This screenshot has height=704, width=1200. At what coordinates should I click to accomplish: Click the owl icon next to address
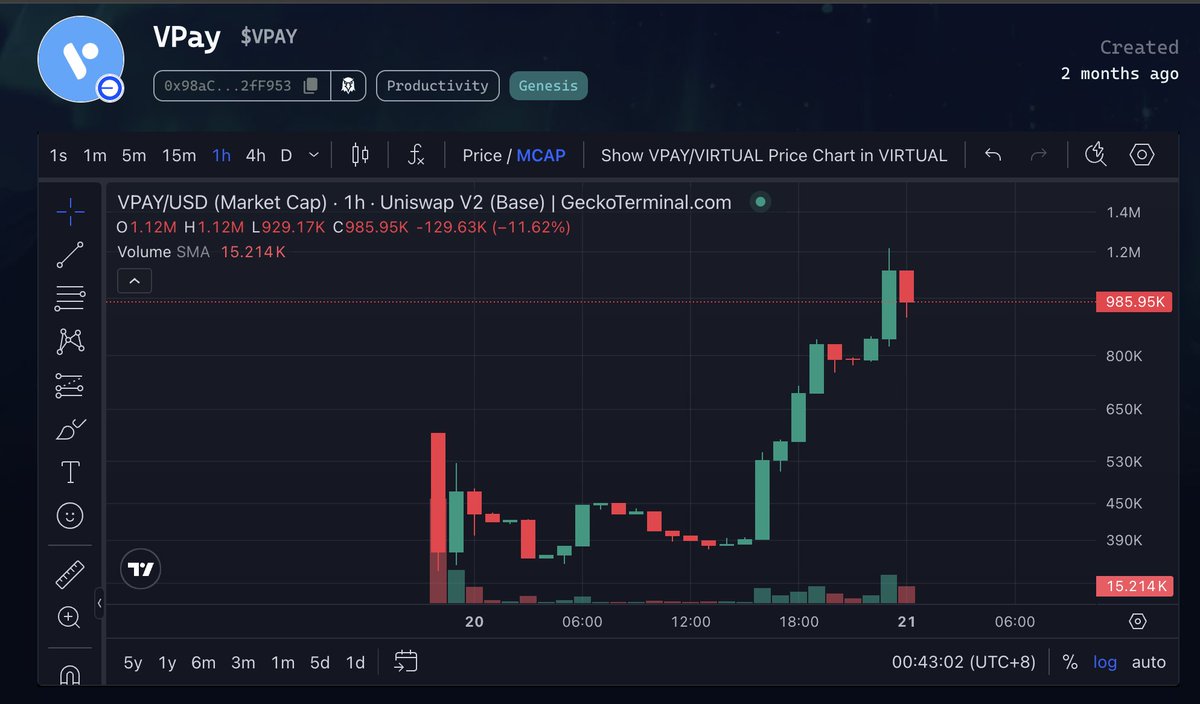(x=348, y=86)
